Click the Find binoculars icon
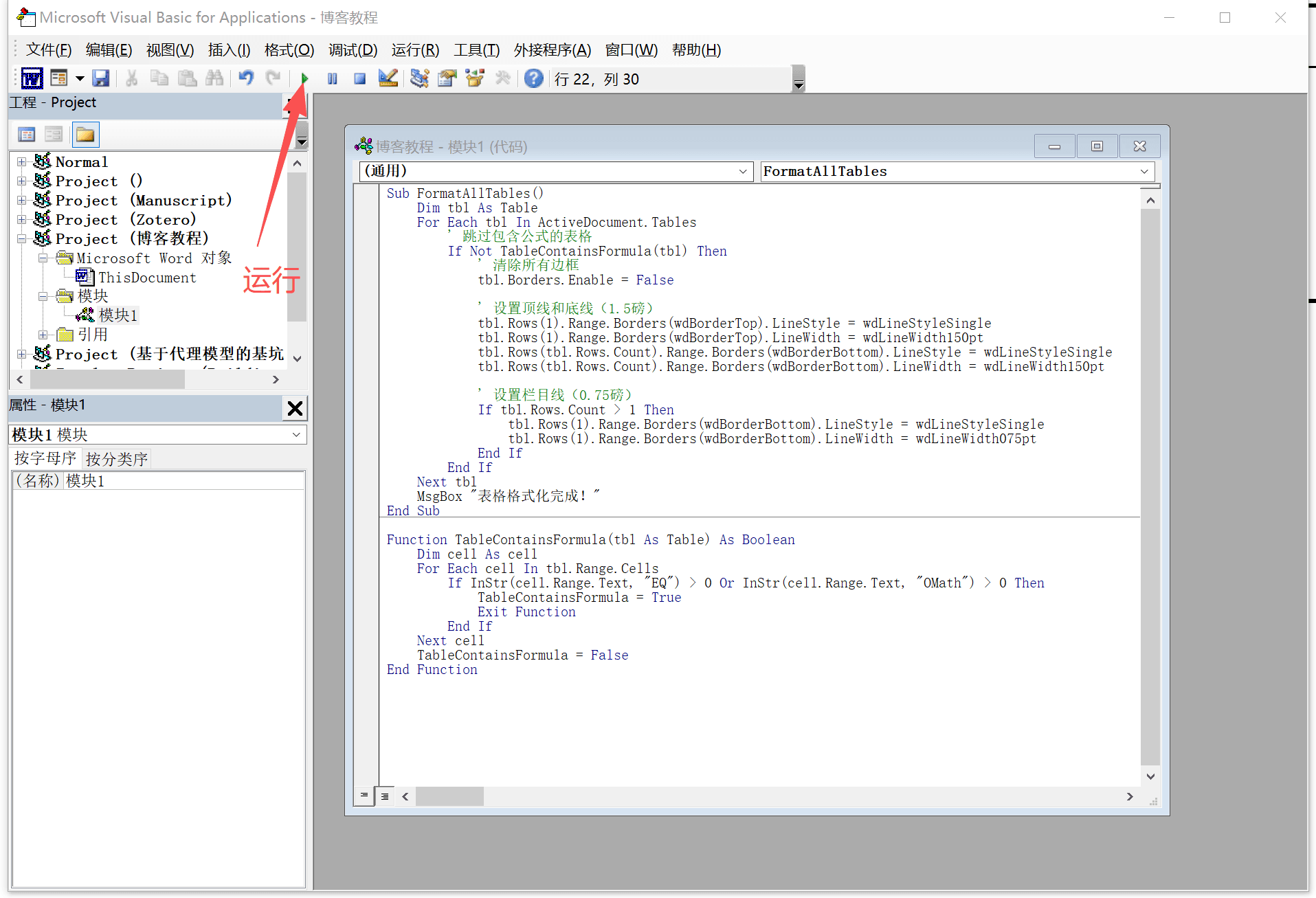 [214, 79]
